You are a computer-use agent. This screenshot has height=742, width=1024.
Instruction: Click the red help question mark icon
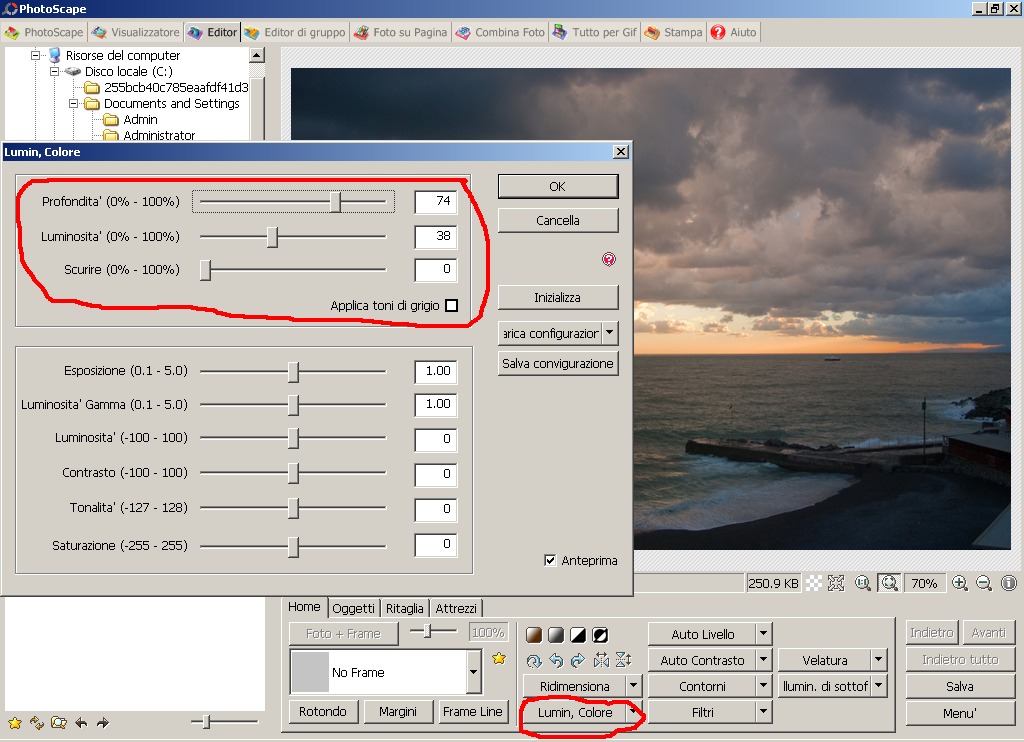(x=609, y=260)
